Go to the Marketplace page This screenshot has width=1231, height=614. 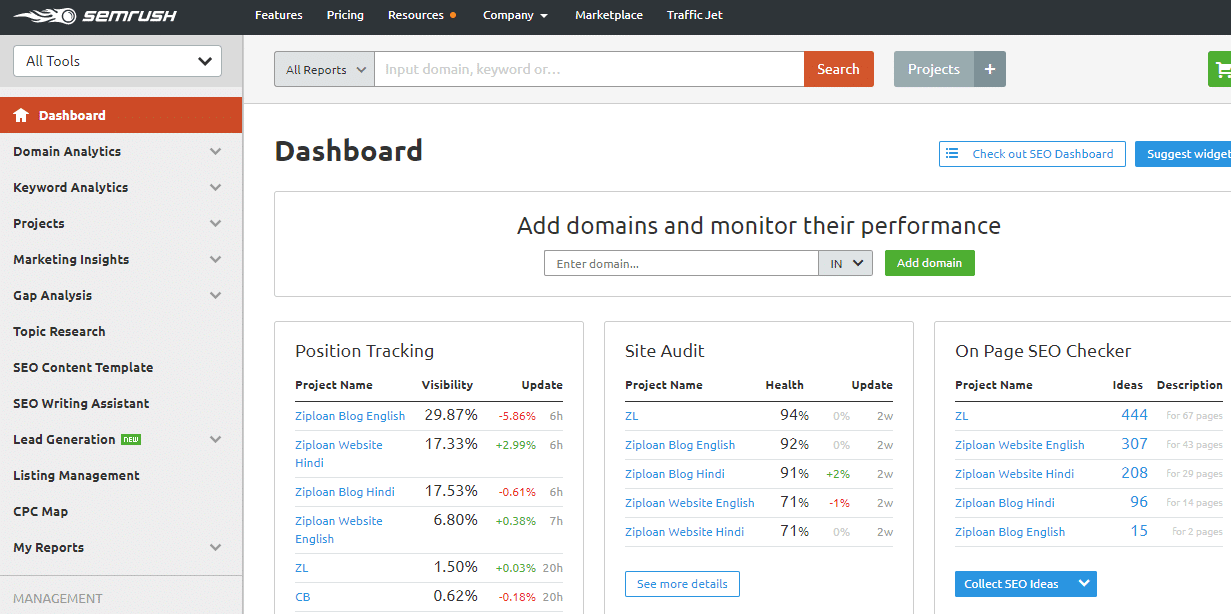(608, 15)
